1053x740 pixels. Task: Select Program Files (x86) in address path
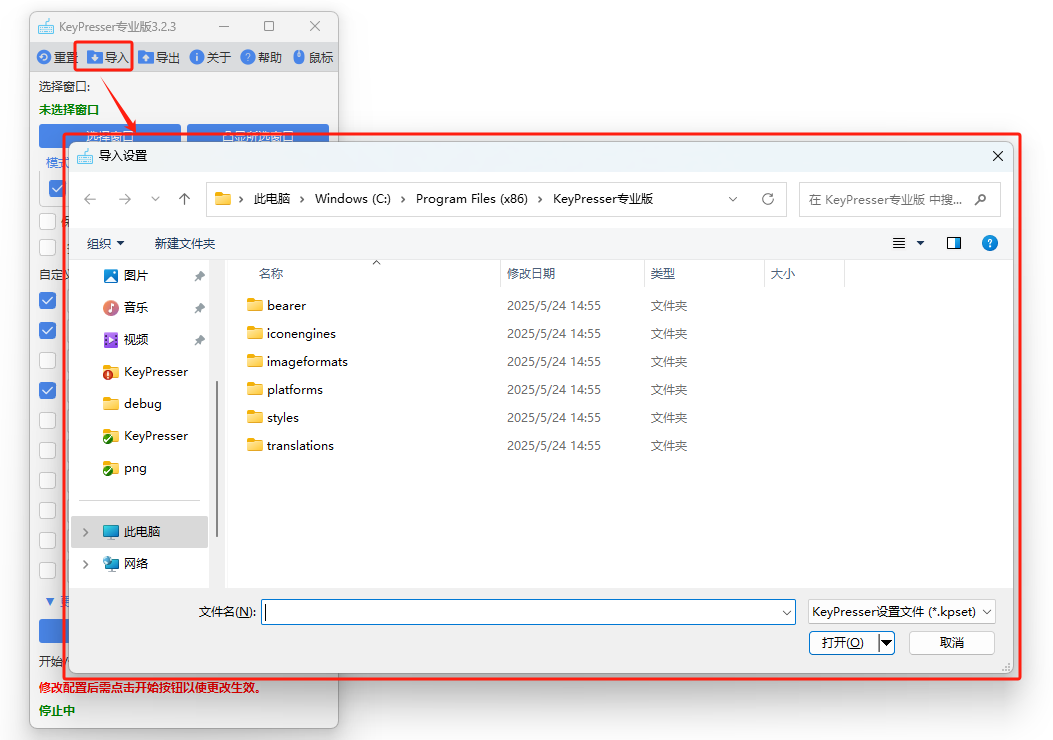click(471, 199)
